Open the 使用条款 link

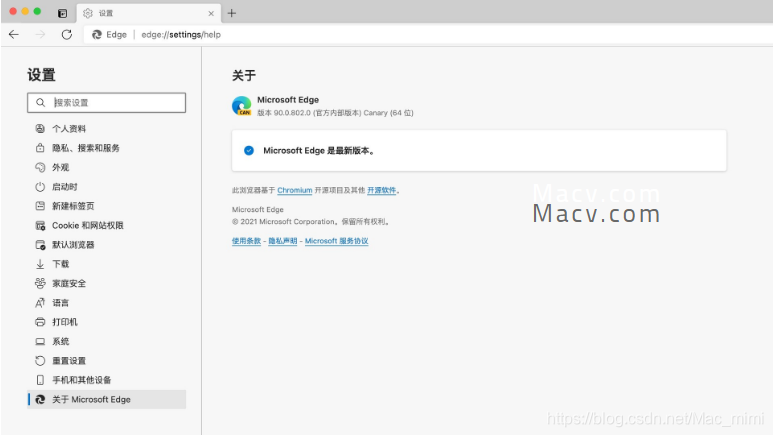click(246, 241)
